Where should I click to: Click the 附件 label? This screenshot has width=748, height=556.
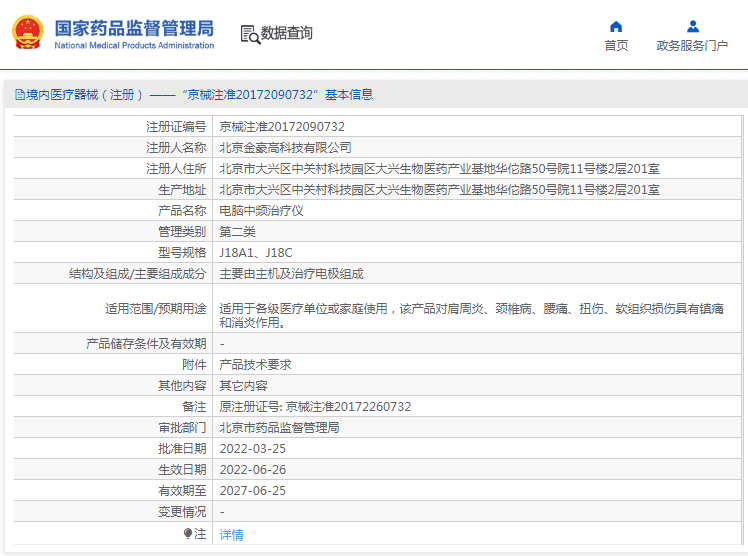click(x=194, y=365)
